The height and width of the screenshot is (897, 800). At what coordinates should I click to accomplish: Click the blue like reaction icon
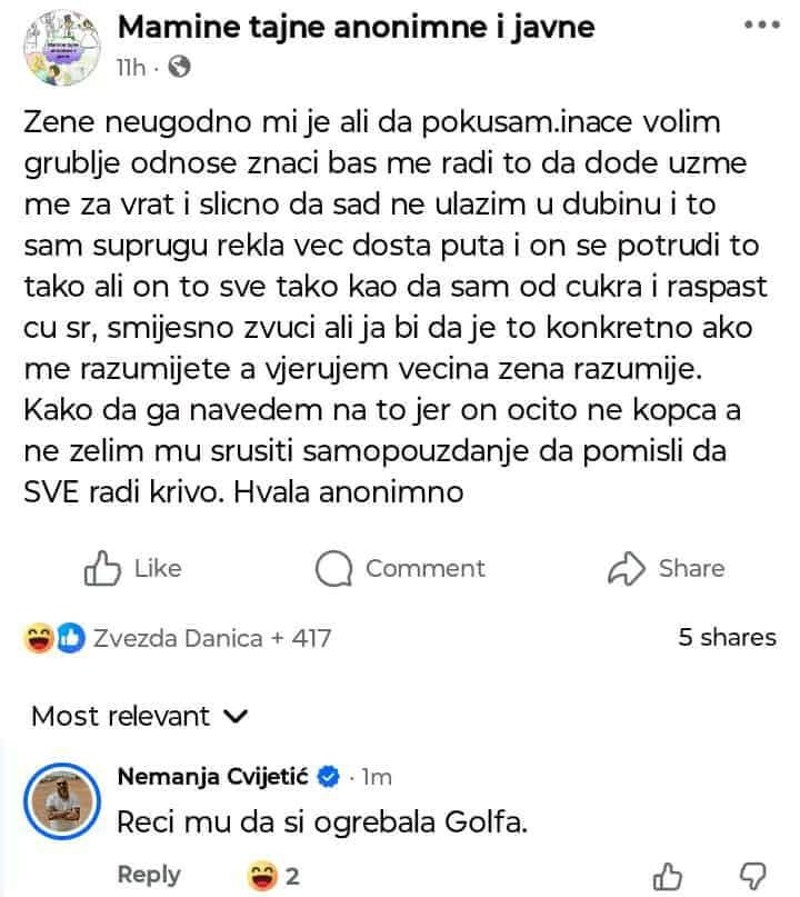(x=70, y=637)
